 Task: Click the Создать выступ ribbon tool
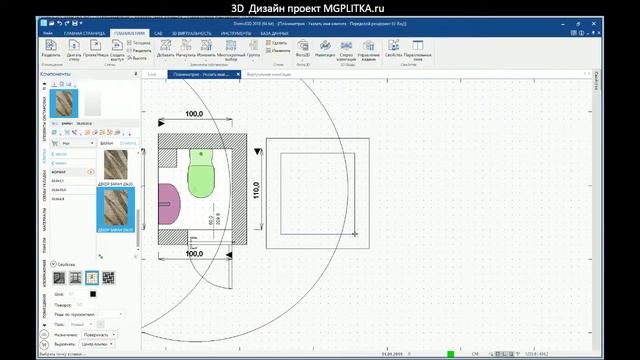117,49
